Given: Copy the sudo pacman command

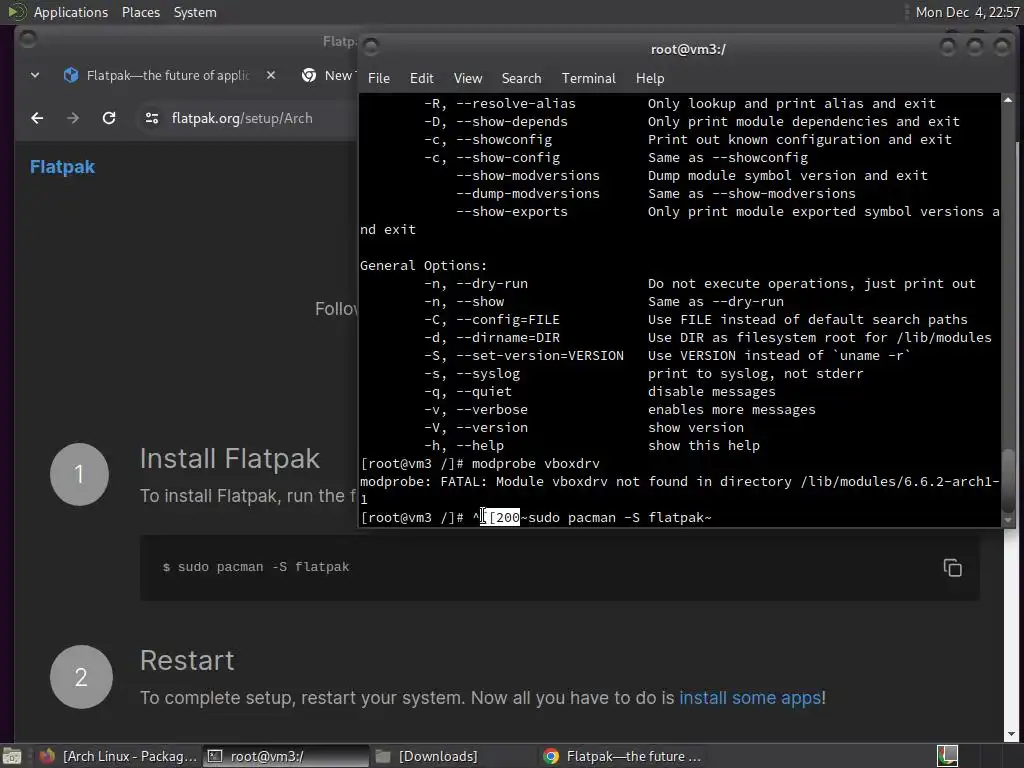Looking at the screenshot, I should point(952,568).
